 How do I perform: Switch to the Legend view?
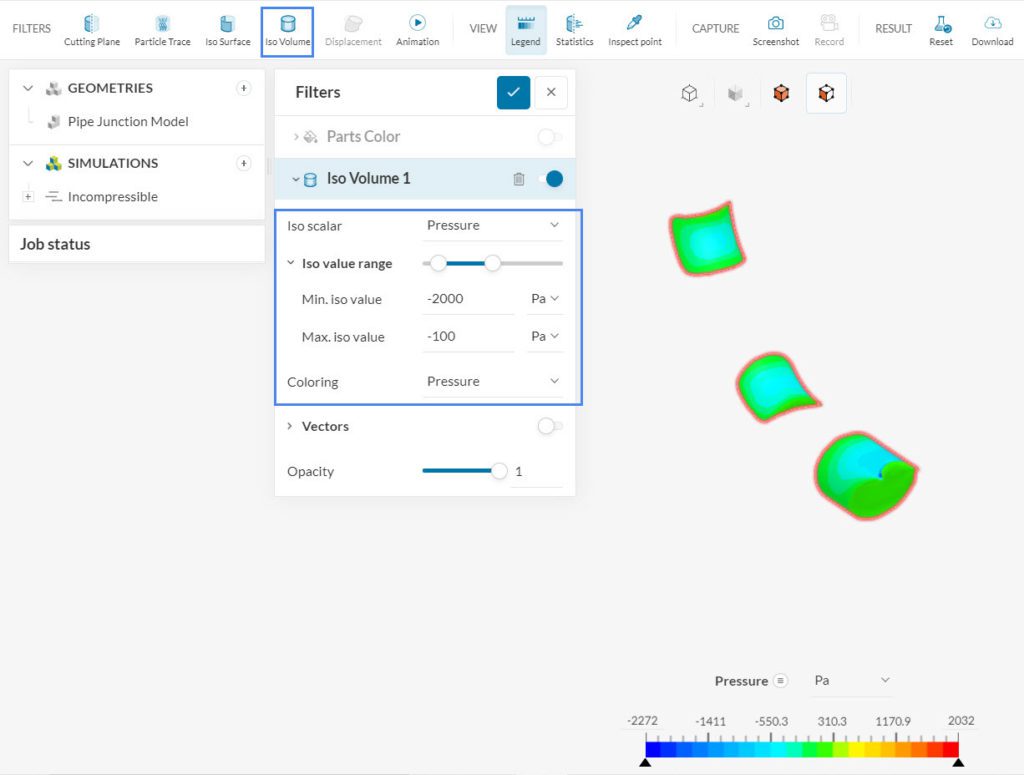click(526, 28)
